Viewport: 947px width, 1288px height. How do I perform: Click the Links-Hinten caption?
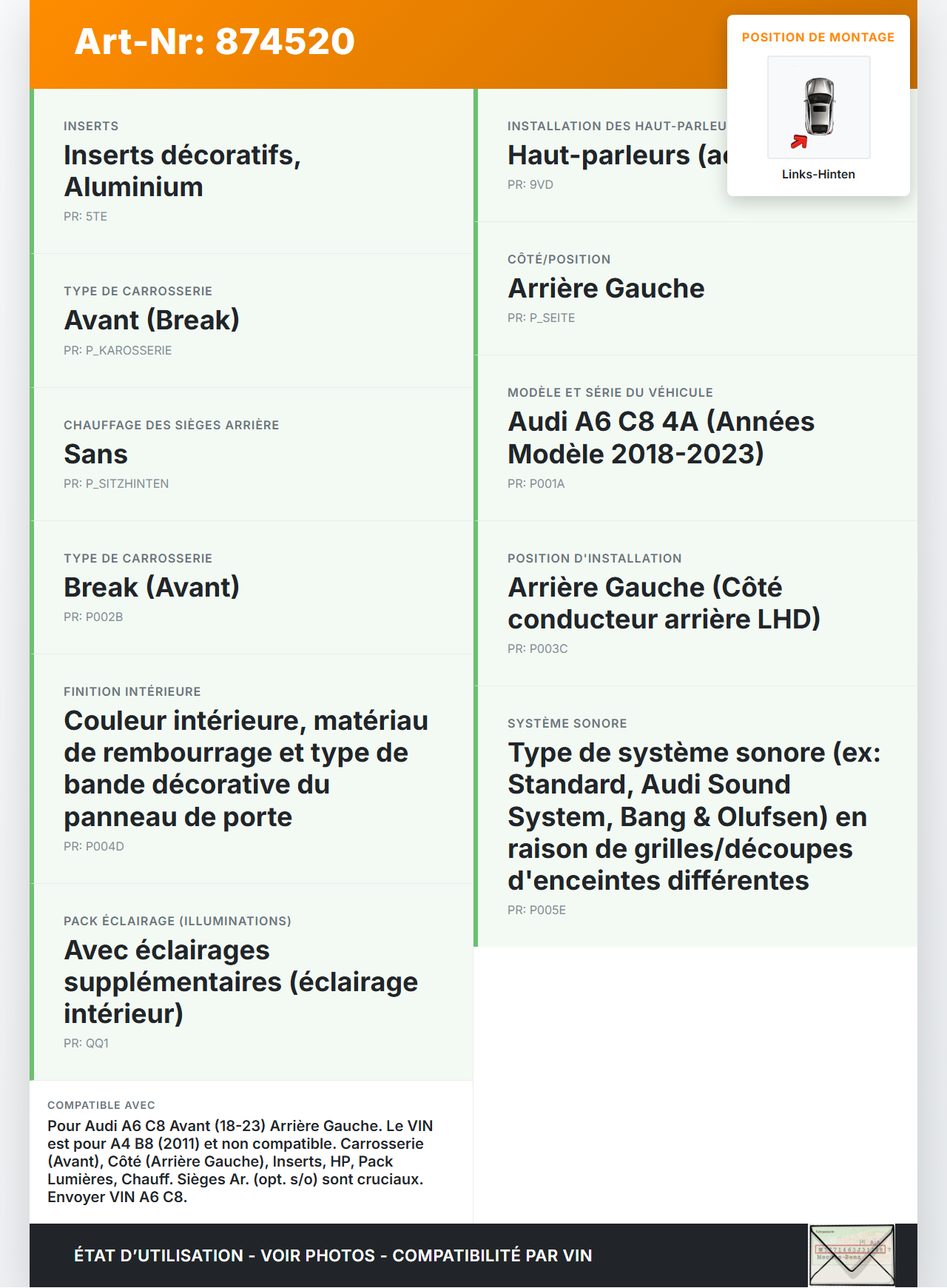click(818, 174)
